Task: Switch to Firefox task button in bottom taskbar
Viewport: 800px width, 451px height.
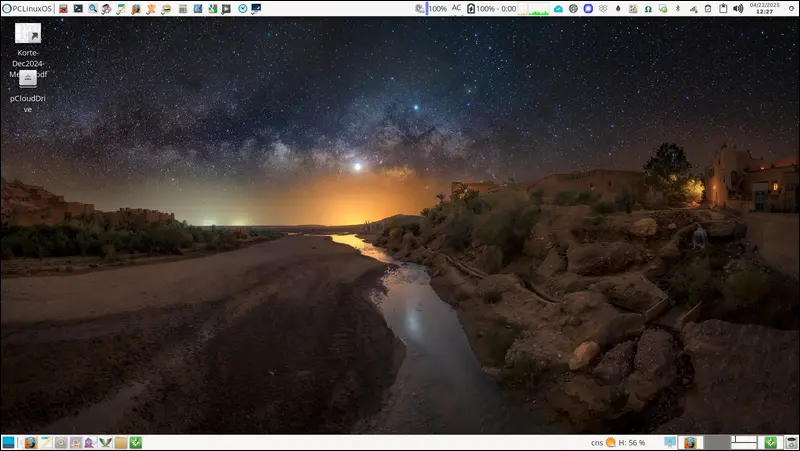Action: pyautogui.click(x=690, y=442)
